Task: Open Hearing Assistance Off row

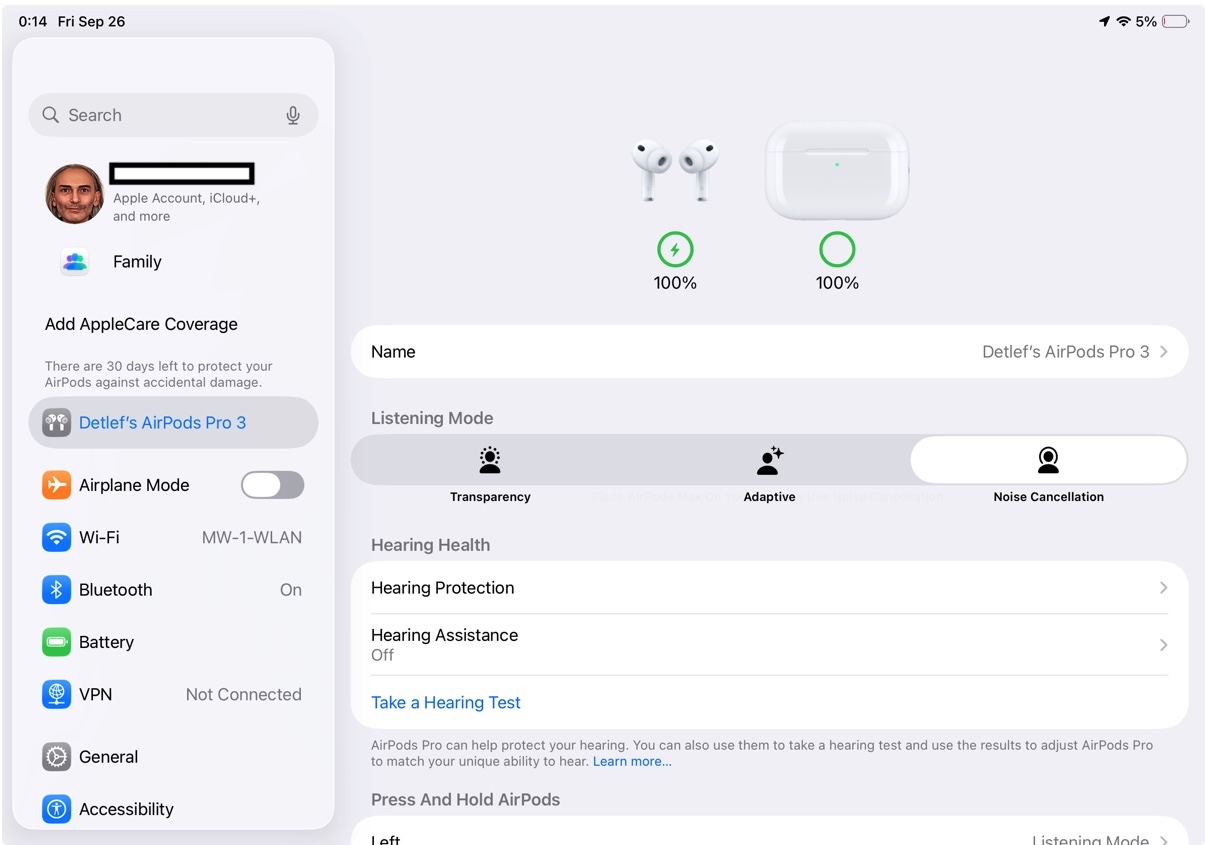Action: pos(769,645)
